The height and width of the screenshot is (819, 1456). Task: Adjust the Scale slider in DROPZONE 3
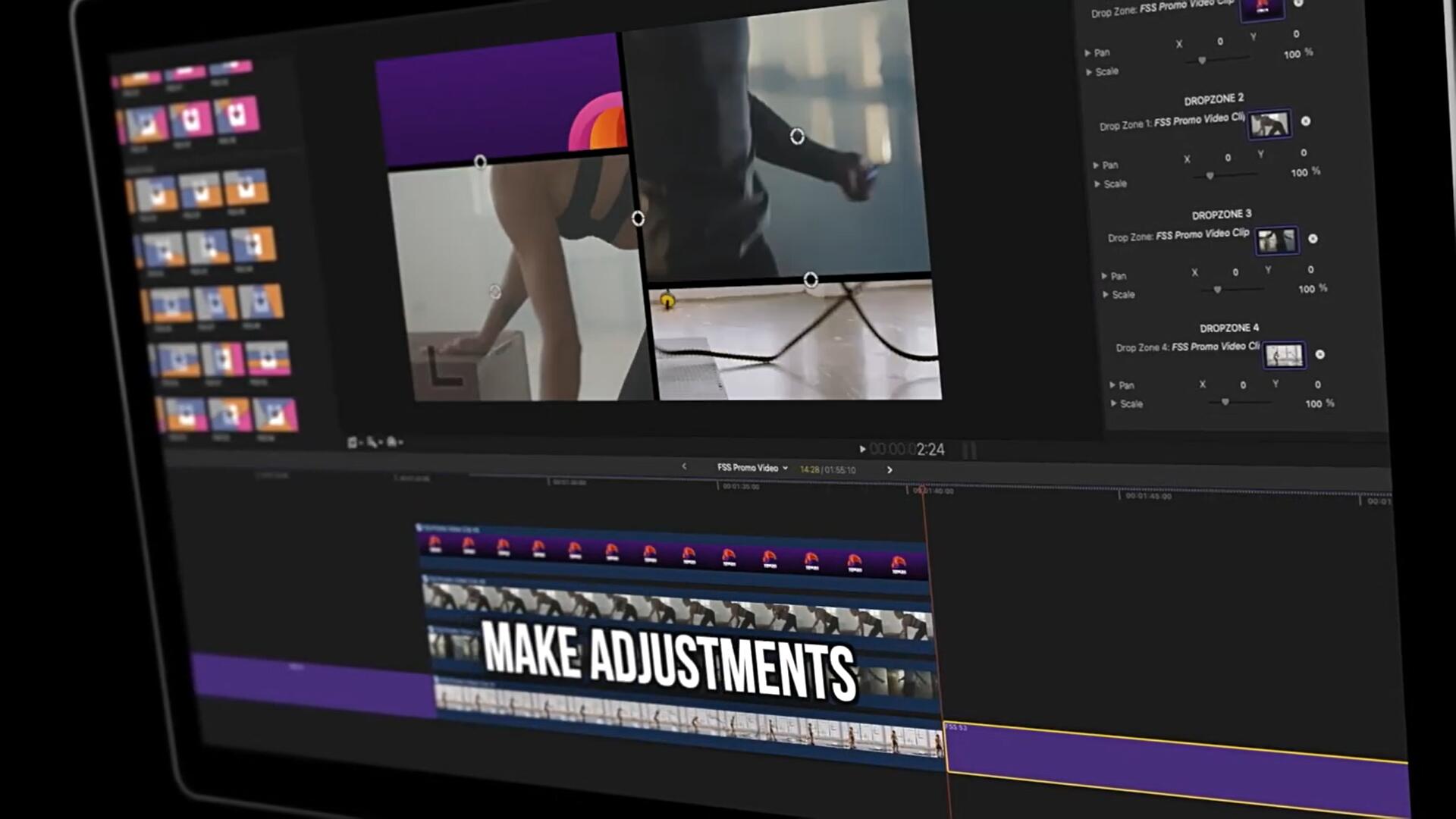tap(1233, 290)
